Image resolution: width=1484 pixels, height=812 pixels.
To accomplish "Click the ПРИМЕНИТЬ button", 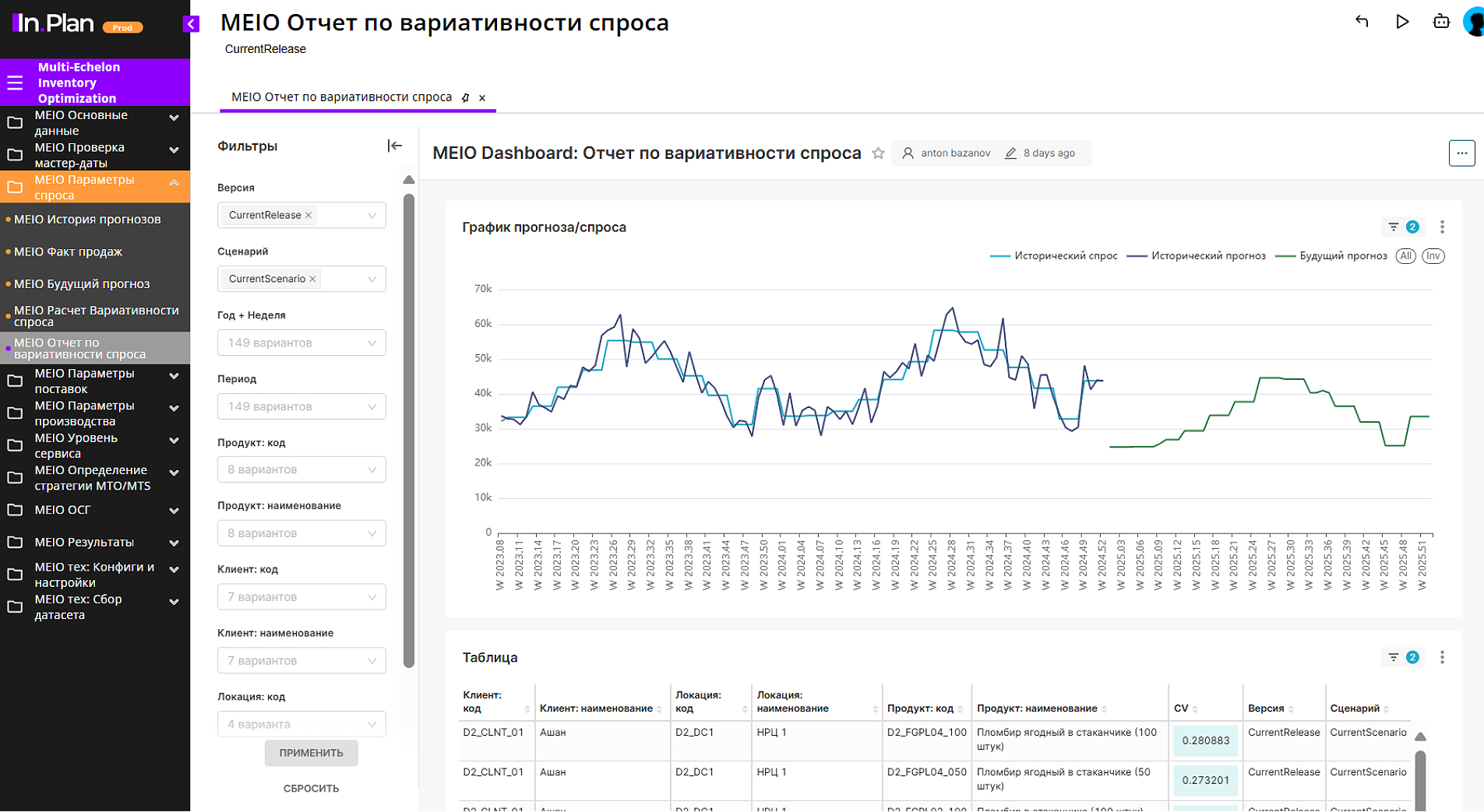I will click(x=311, y=753).
